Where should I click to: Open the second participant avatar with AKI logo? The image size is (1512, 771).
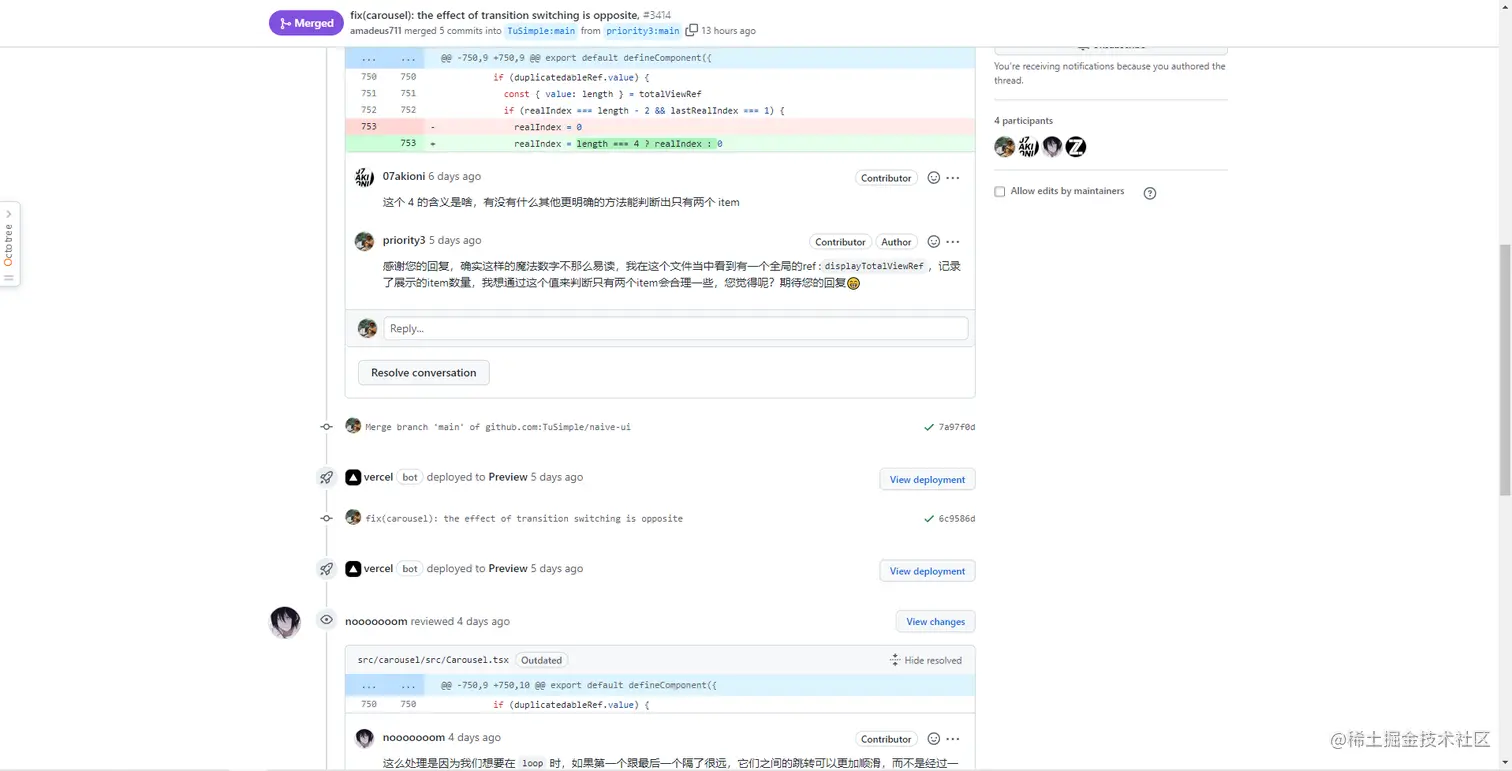(1029, 147)
